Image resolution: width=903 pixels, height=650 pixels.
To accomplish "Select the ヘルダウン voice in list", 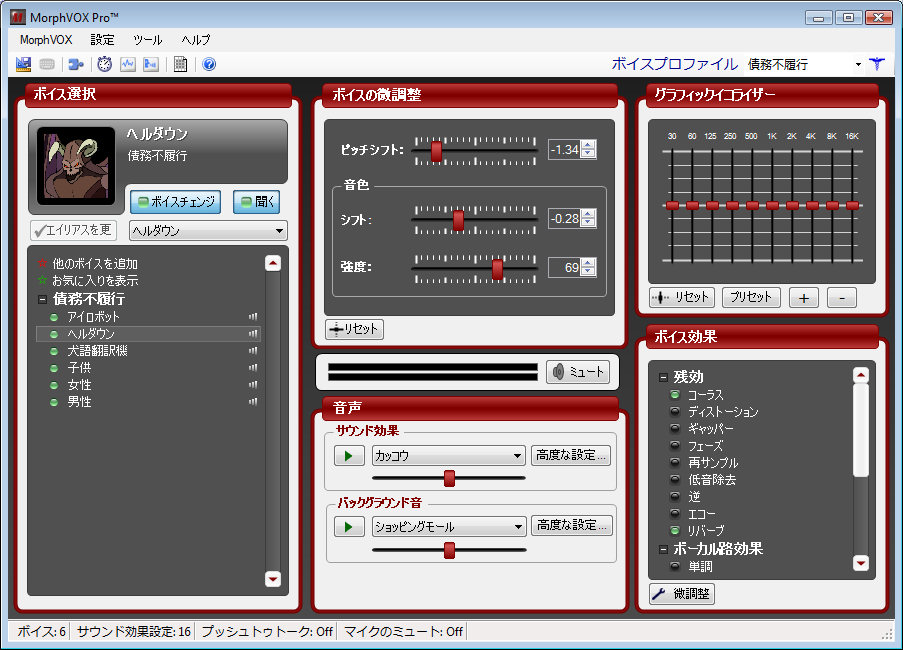I will pyautogui.click(x=91, y=334).
